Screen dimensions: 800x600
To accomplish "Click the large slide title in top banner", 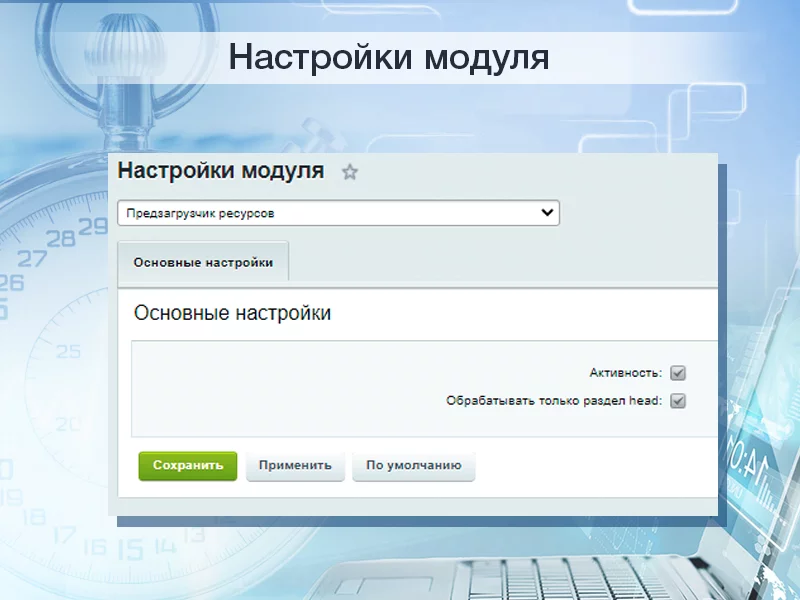I will (389, 57).
